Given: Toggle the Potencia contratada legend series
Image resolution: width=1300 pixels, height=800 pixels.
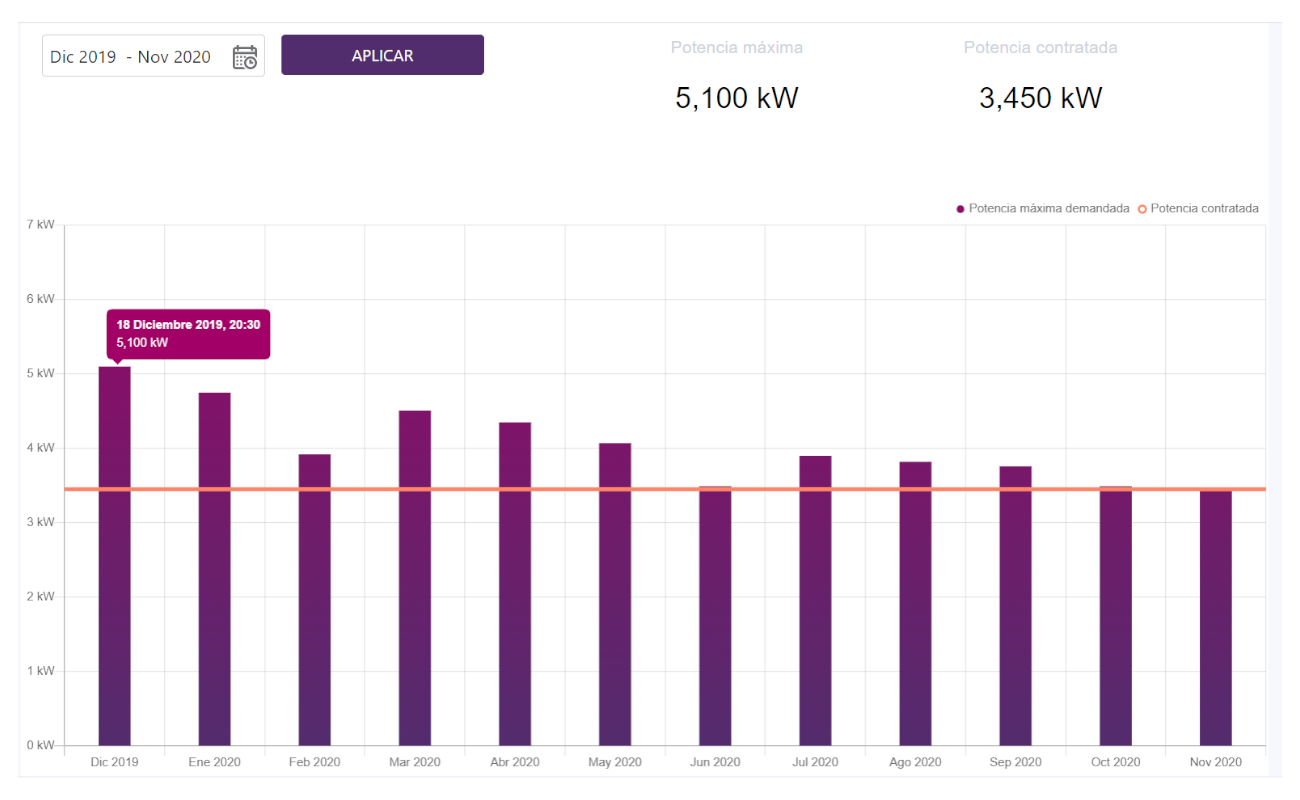Looking at the screenshot, I should (1198, 208).
